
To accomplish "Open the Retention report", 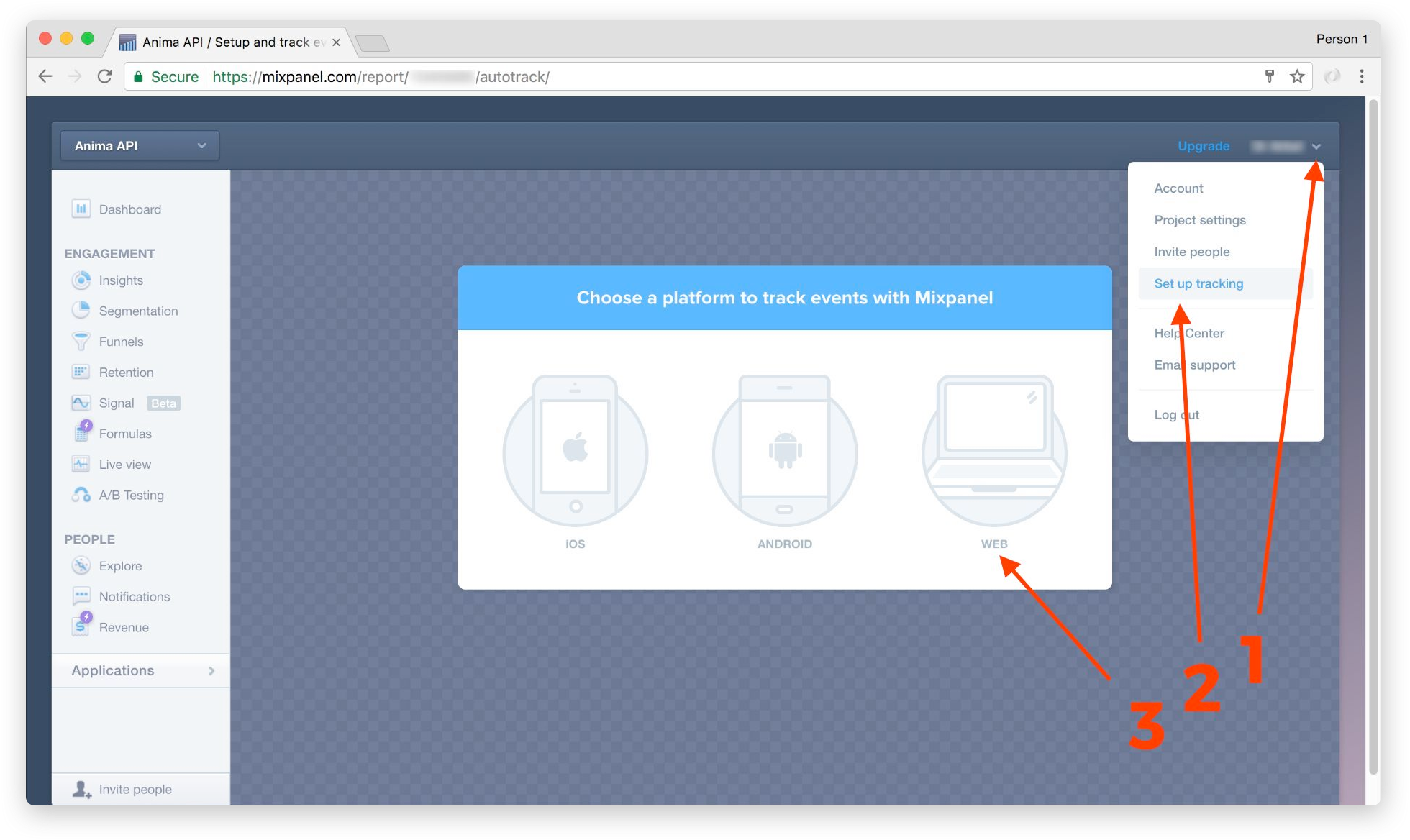I will (x=126, y=372).
